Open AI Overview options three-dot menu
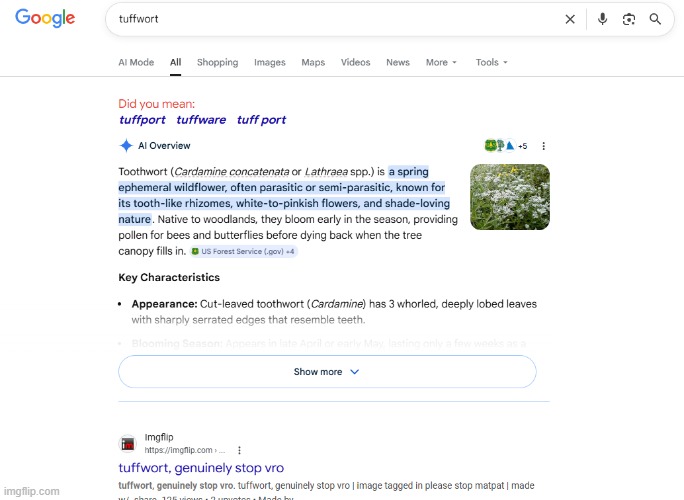Image resolution: width=684 pixels, height=500 pixels. [x=543, y=146]
